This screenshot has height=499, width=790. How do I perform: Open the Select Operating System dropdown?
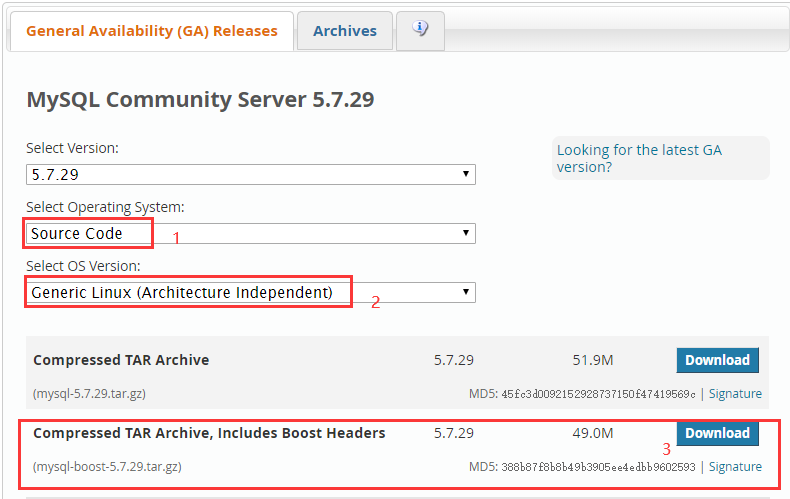point(251,233)
